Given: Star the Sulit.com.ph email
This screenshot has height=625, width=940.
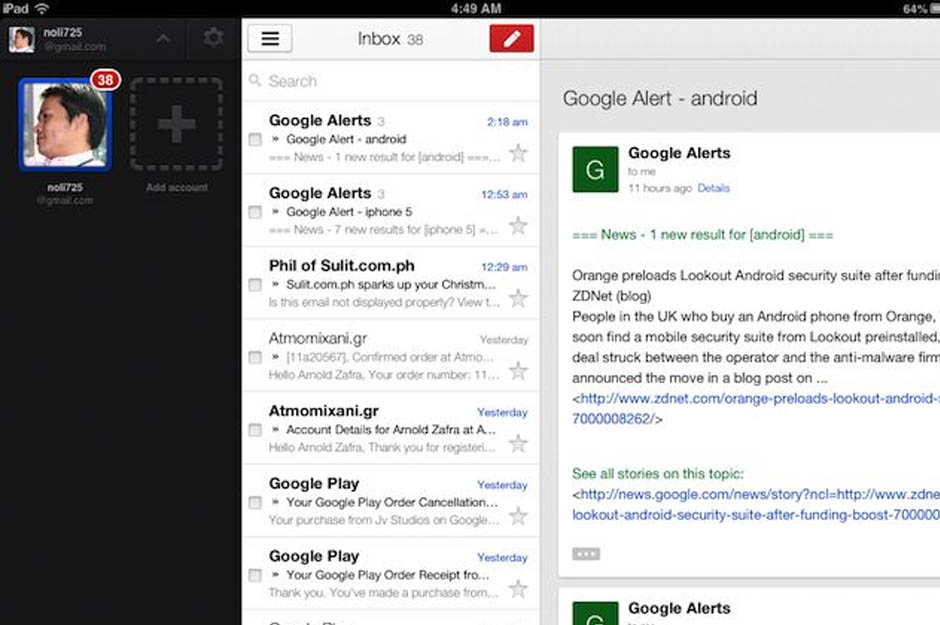Looking at the screenshot, I should (517, 298).
